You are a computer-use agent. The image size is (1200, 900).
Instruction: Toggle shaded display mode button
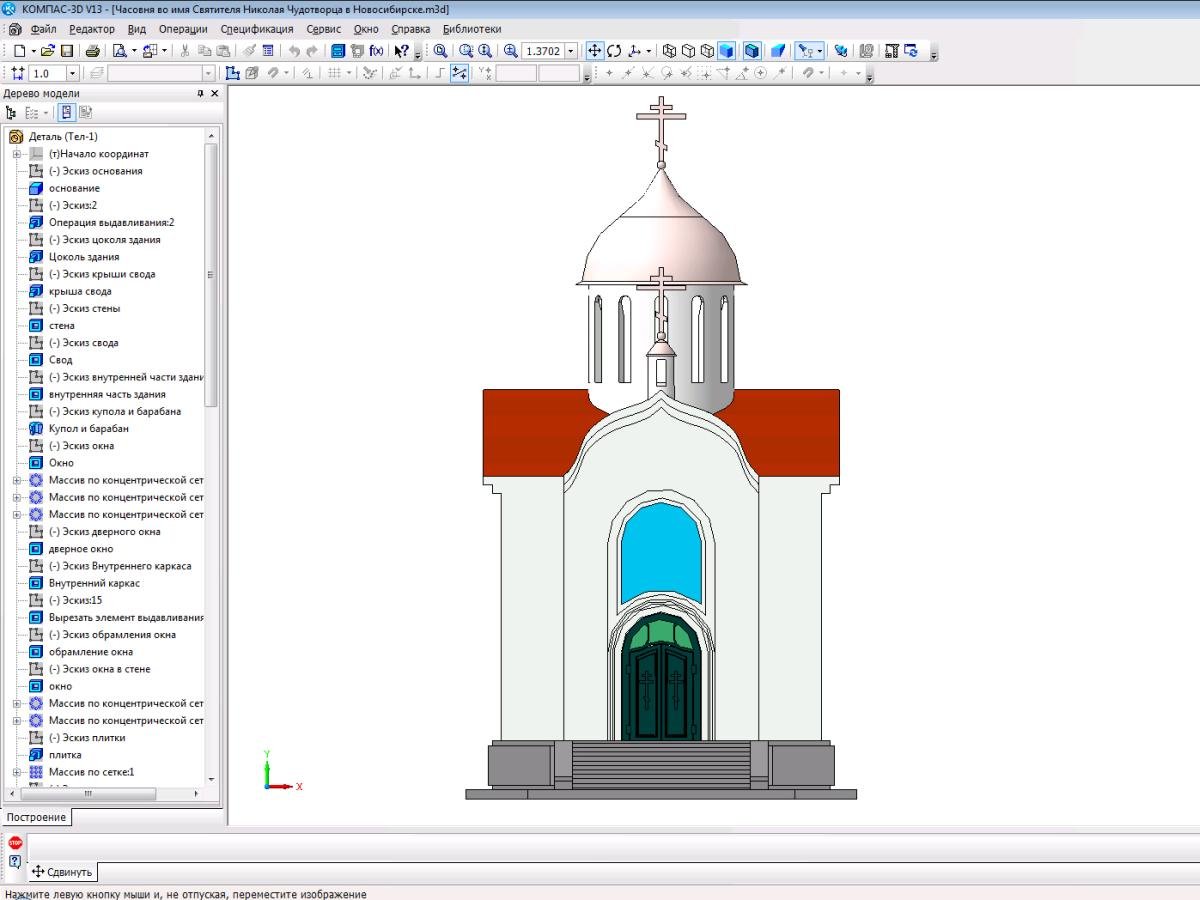coord(727,51)
